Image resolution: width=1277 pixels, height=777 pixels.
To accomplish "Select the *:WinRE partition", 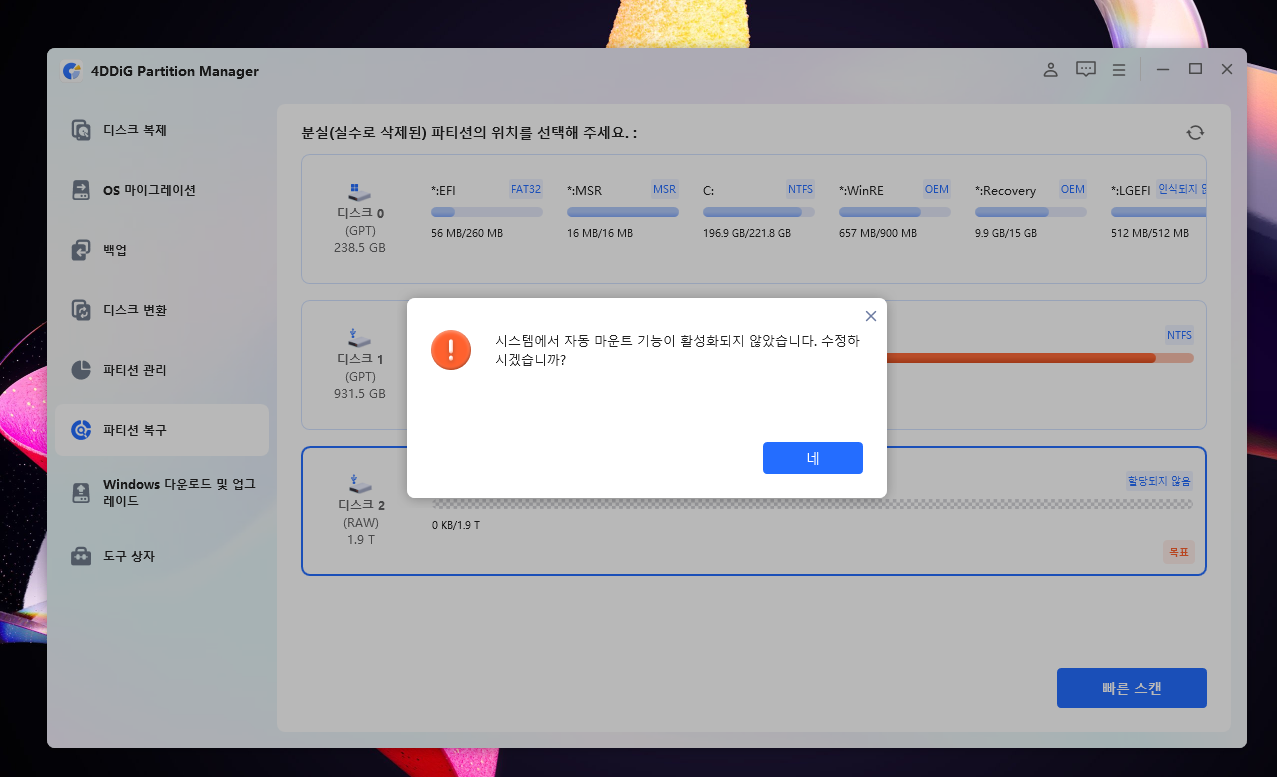I will tap(895, 211).
